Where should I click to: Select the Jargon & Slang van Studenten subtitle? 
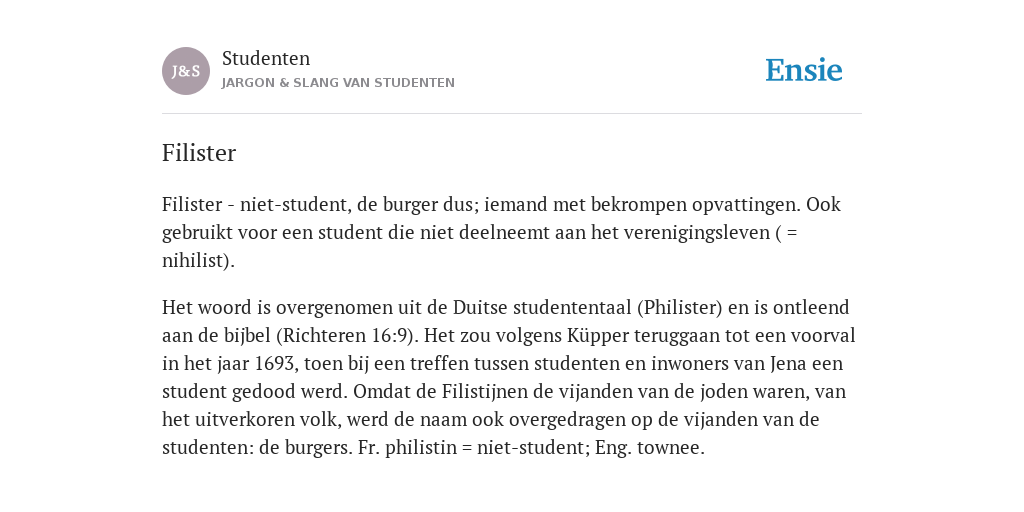(x=338, y=83)
